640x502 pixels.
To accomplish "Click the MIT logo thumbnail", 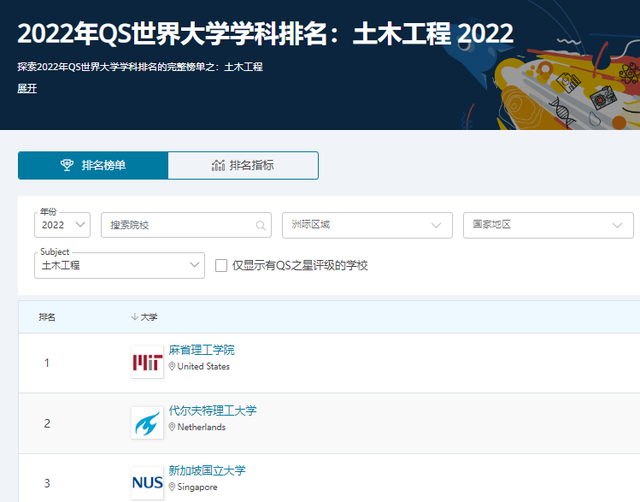I will point(147,362).
